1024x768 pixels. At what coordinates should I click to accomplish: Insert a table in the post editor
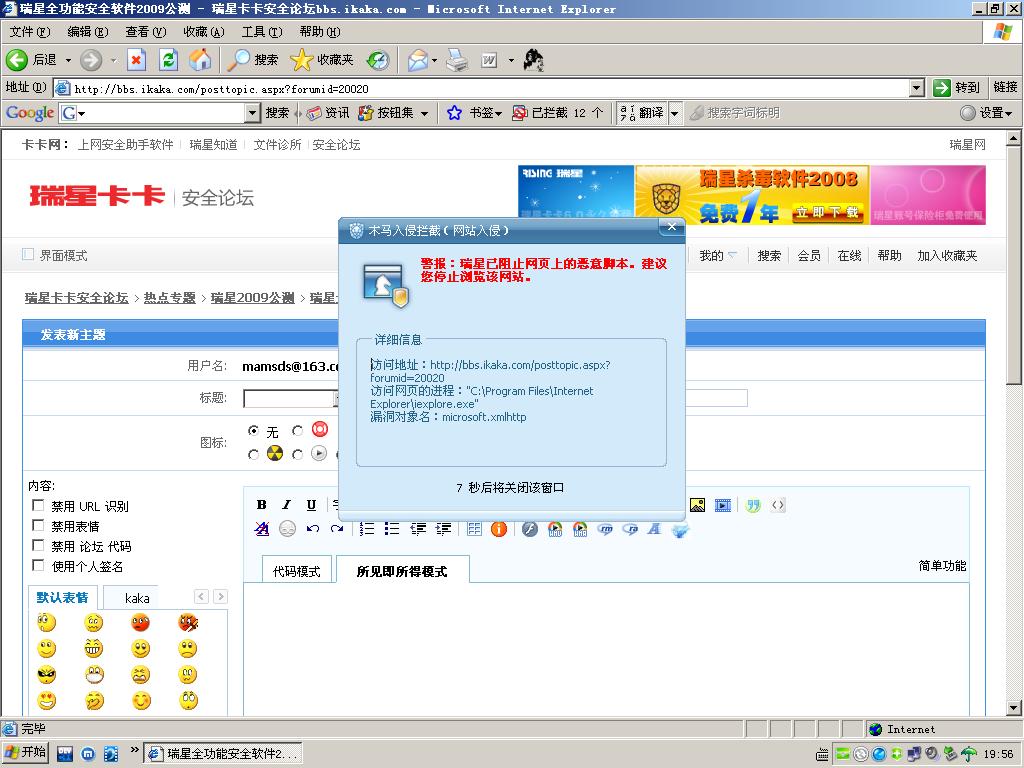point(474,529)
